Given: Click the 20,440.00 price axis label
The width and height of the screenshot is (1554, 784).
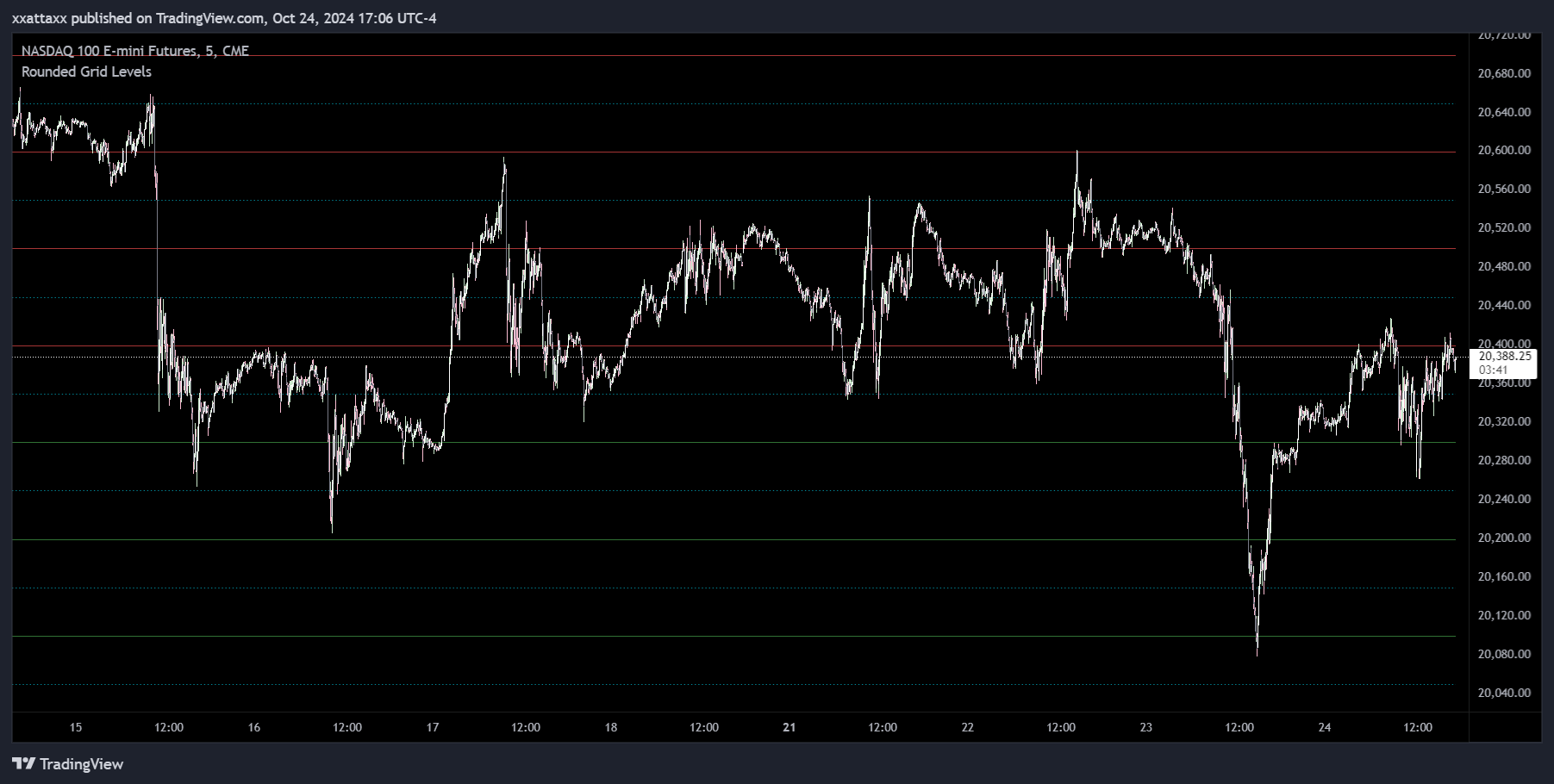Looking at the screenshot, I should click(1504, 305).
